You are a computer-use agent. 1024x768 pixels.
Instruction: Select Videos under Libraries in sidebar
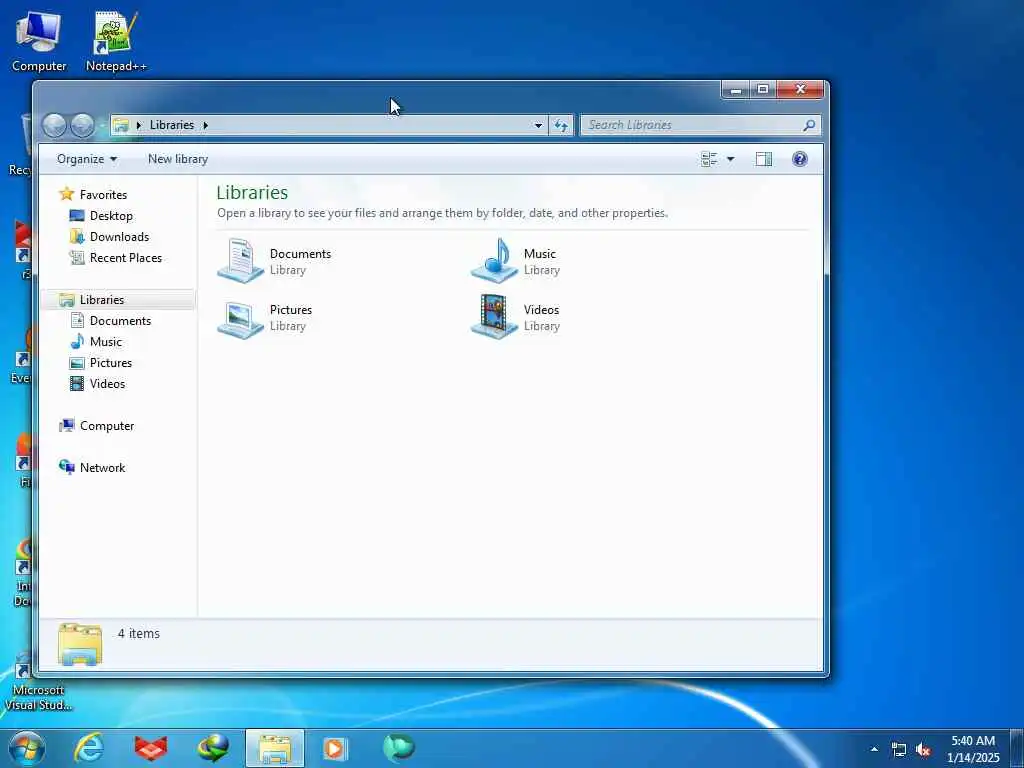point(97,383)
